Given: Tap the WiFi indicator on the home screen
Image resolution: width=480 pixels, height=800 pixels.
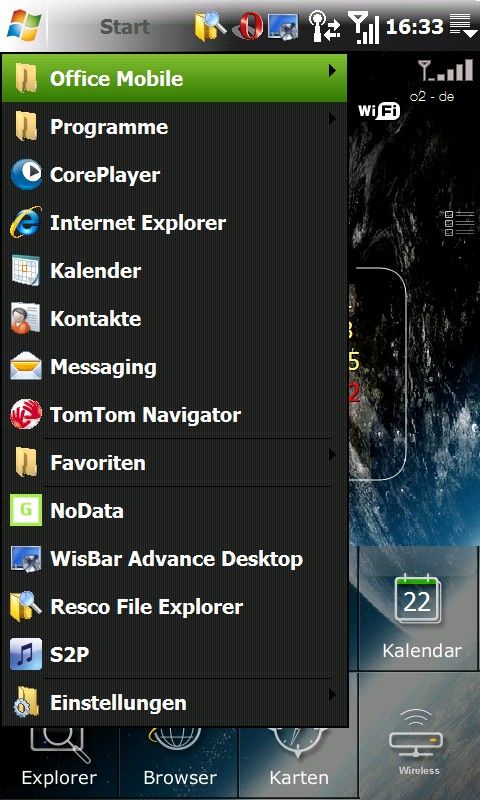Looking at the screenshot, I should click(379, 111).
